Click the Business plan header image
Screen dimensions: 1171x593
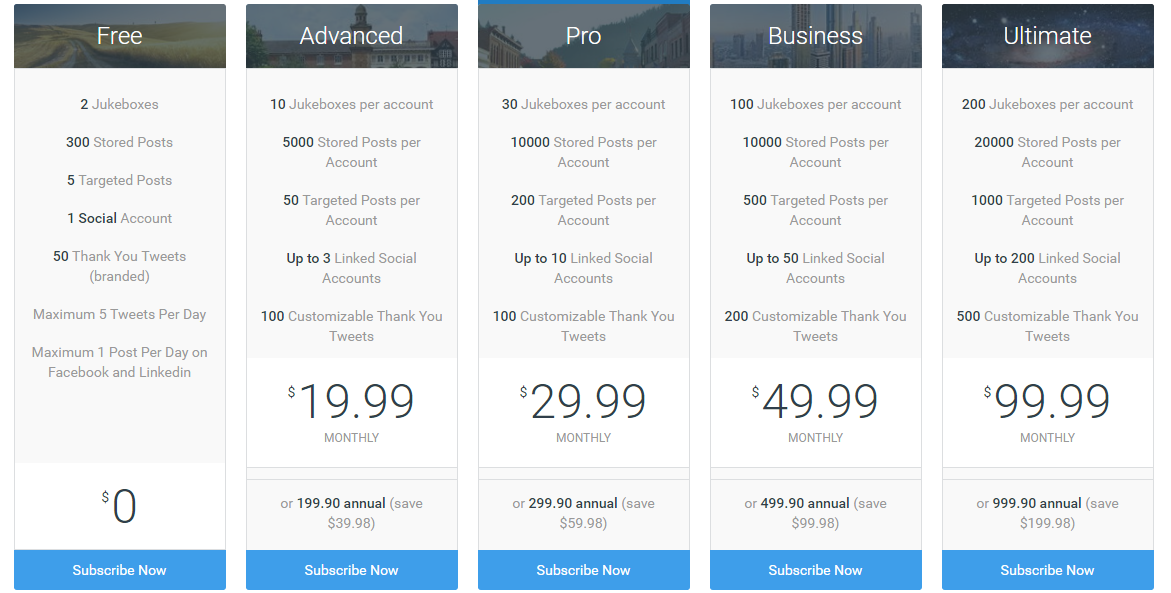pos(816,36)
